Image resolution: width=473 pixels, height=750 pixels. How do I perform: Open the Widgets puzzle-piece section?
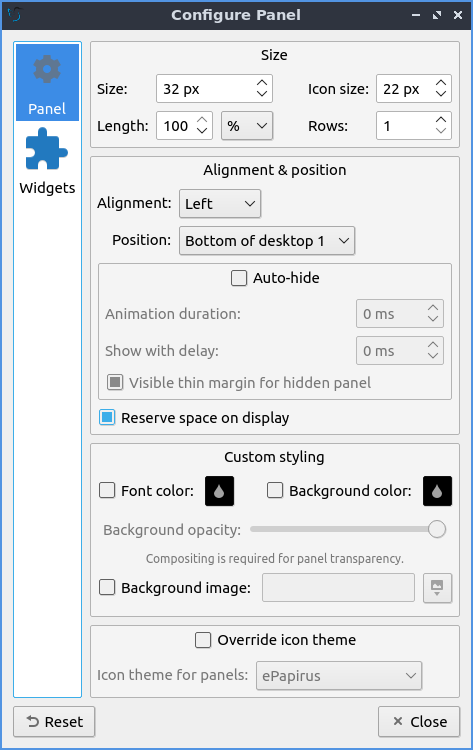pyautogui.click(x=47, y=161)
